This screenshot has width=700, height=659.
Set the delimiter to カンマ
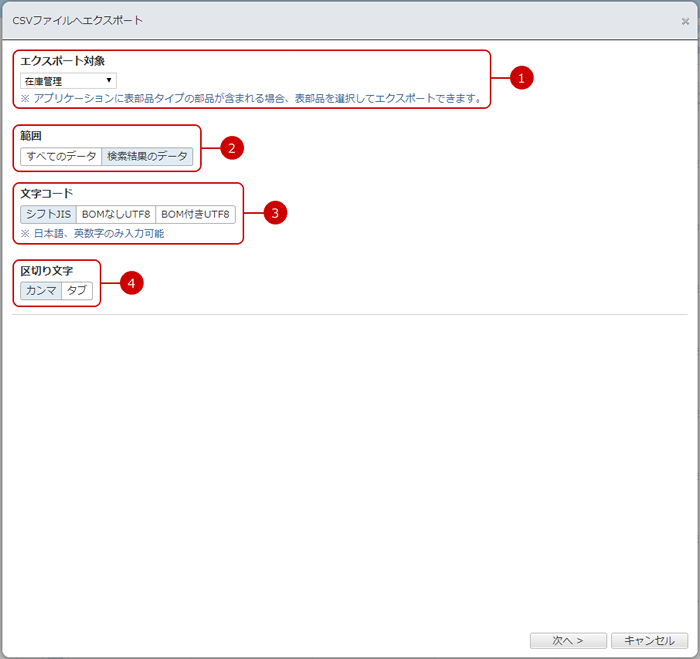[41, 290]
